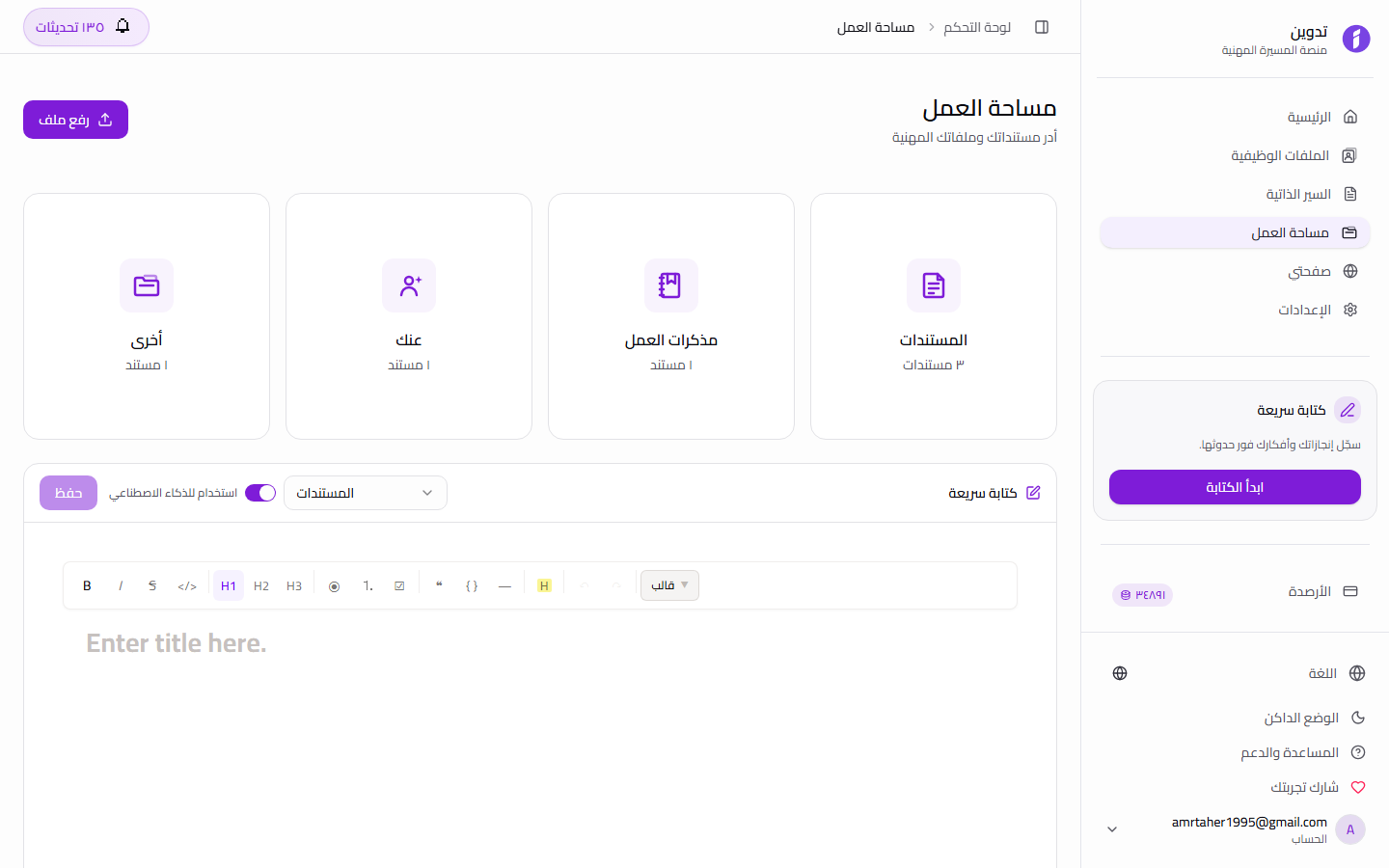Open the quick writing pencil icon in the sidebar

(1348, 409)
